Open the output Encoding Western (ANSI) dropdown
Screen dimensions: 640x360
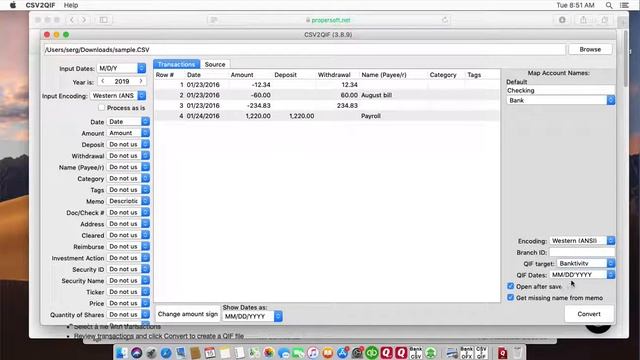coord(582,241)
